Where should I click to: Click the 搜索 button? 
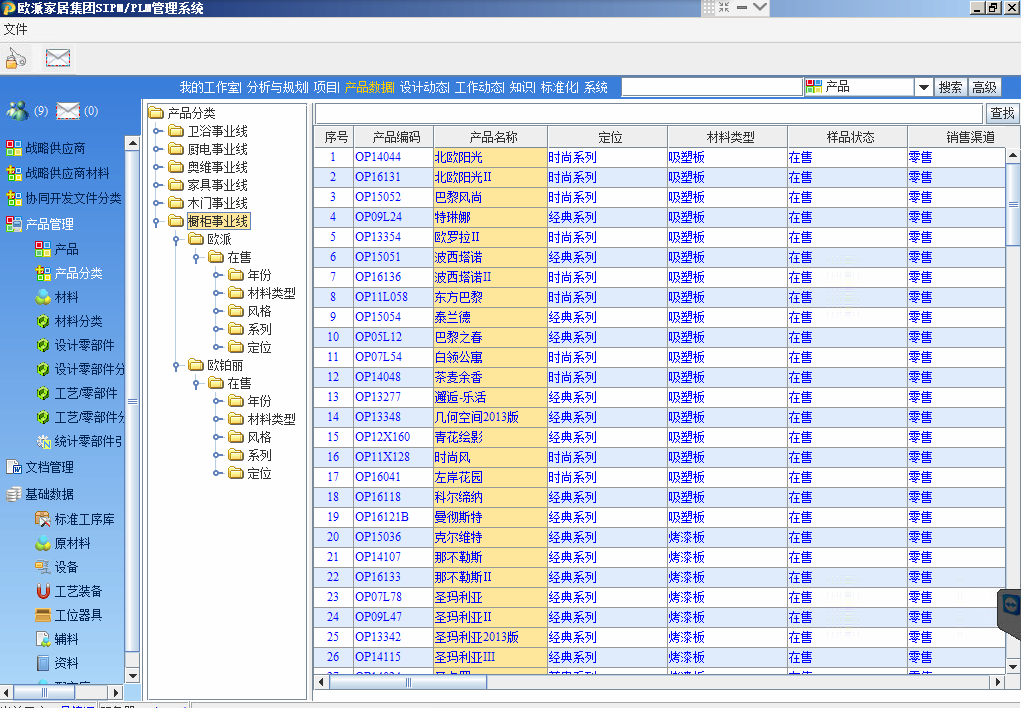(x=950, y=88)
